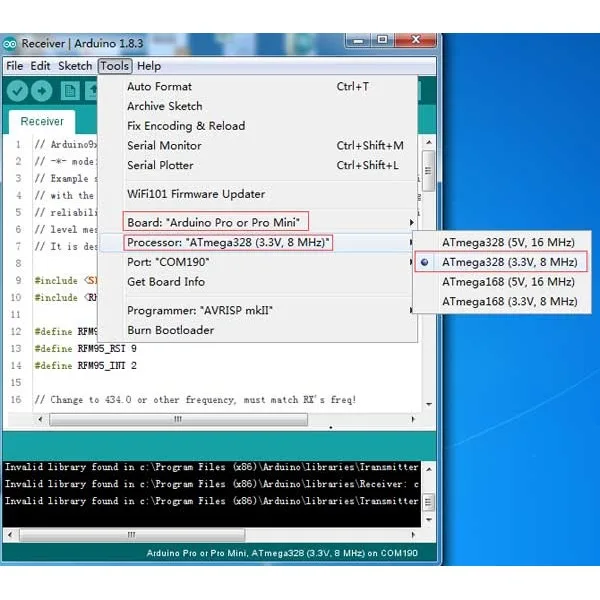This screenshot has height=600, width=600.
Task: Click the New sketch document icon
Action: [x=70, y=91]
